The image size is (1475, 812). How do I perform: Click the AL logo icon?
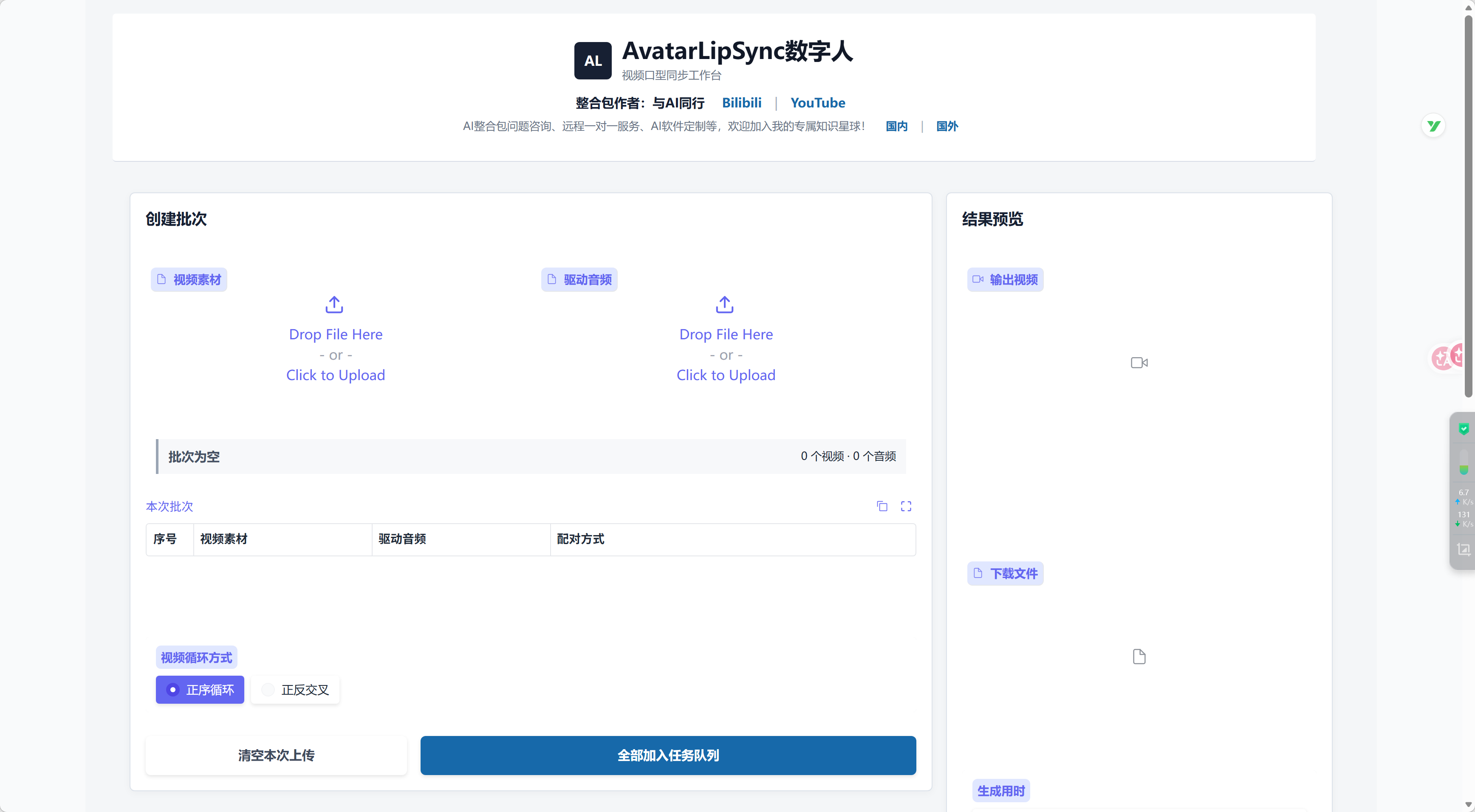[x=593, y=61]
